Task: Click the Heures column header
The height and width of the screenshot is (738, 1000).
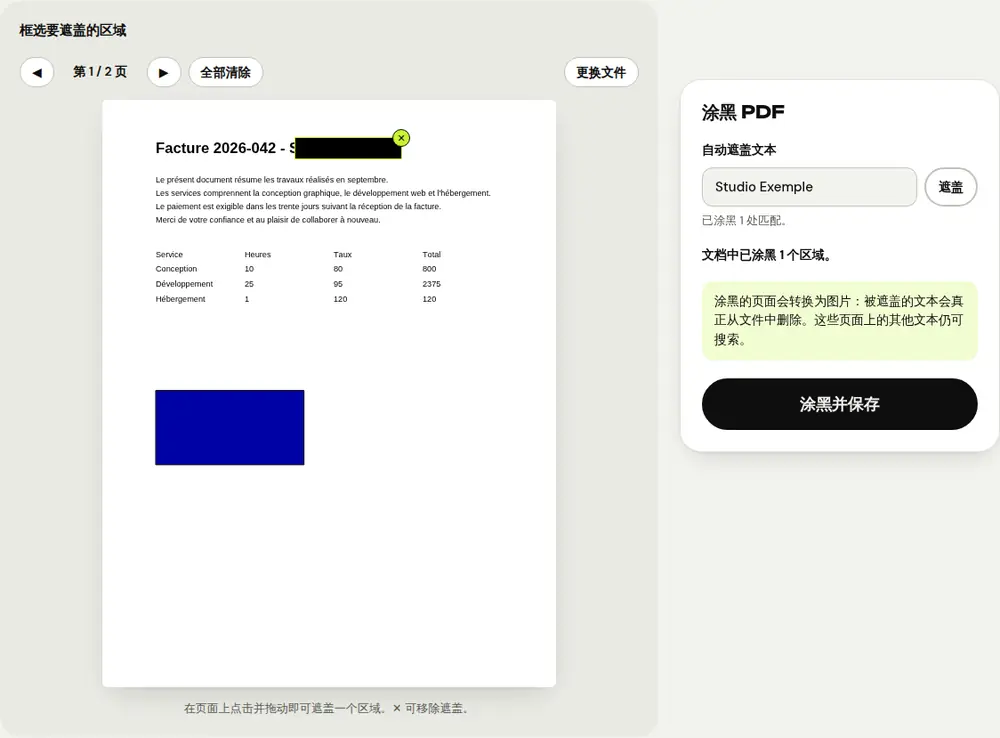Action: coord(258,254)
